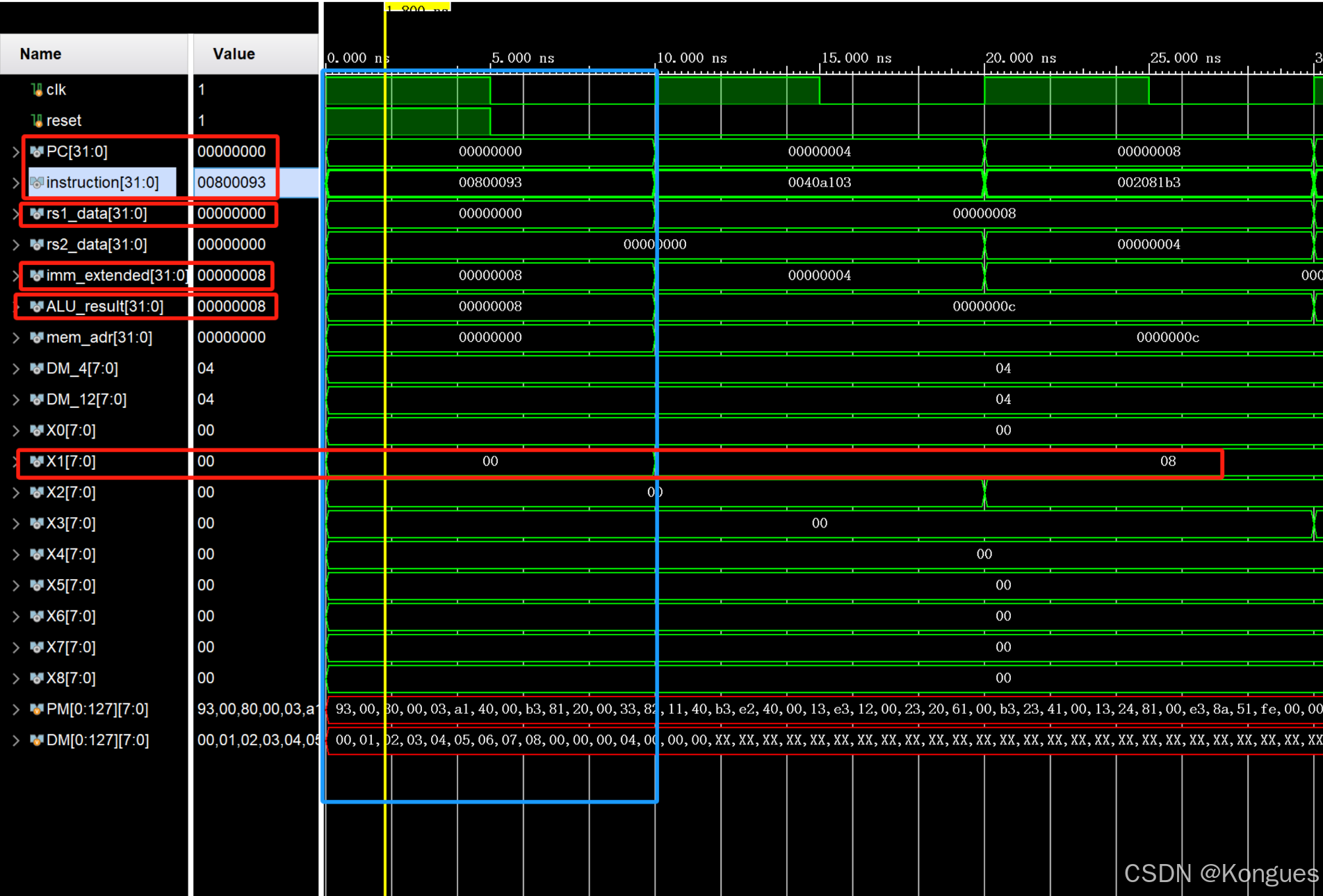Click the X0[7:0] bus icon
The height and width of the screenshot is (896, 1323).
37,430
